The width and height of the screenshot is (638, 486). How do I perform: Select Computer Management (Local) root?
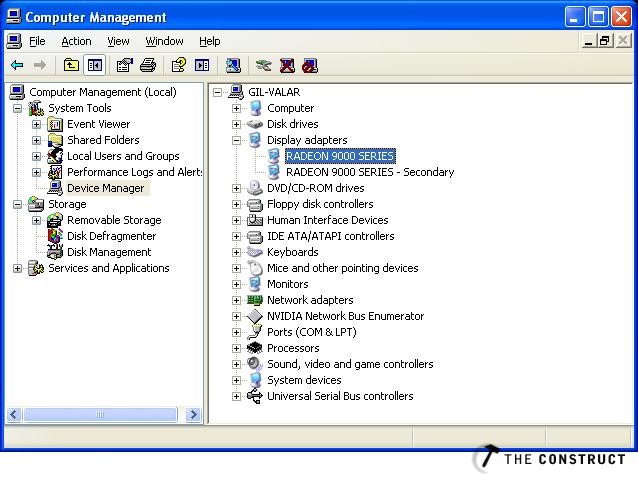(103, 92)
